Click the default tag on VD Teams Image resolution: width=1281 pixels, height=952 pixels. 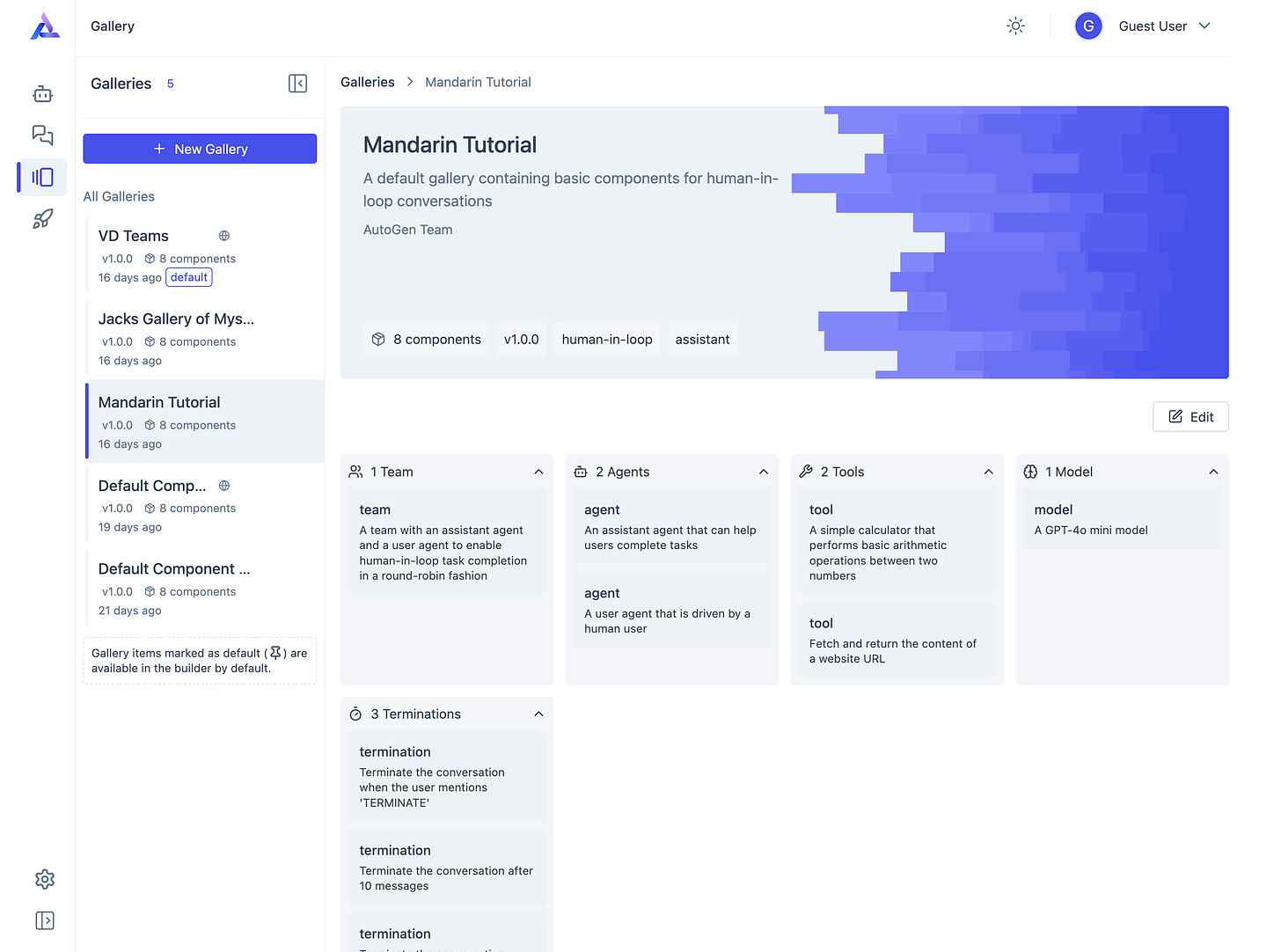[189, 277]
